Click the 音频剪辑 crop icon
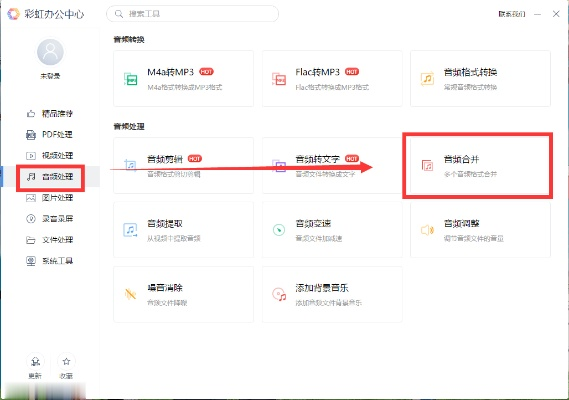This screenshot has height=400, width=569. coord(131,166)
